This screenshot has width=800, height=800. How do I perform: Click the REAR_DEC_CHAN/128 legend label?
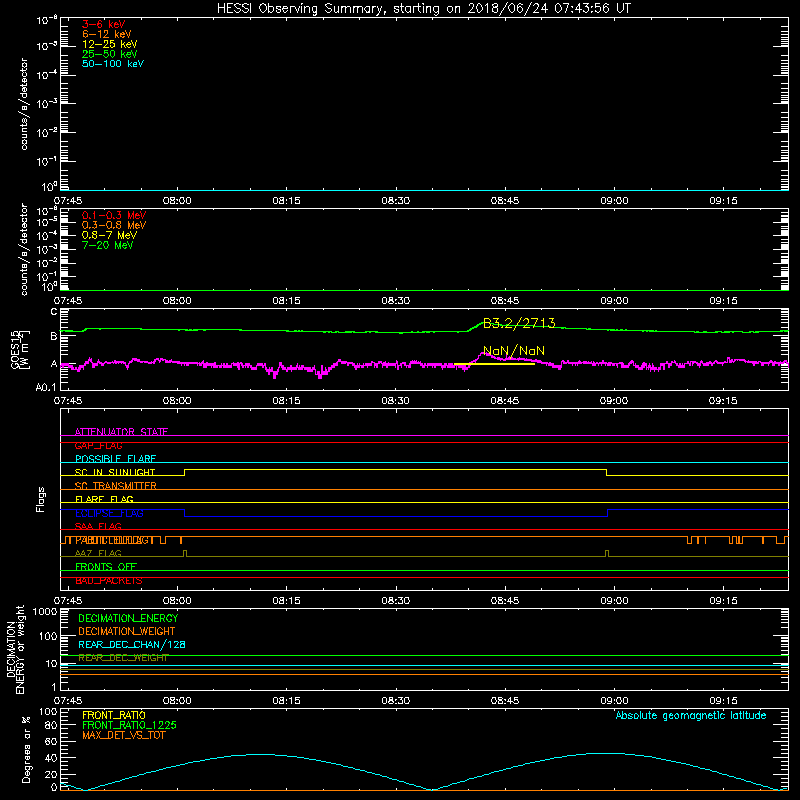tap(132, 644)
